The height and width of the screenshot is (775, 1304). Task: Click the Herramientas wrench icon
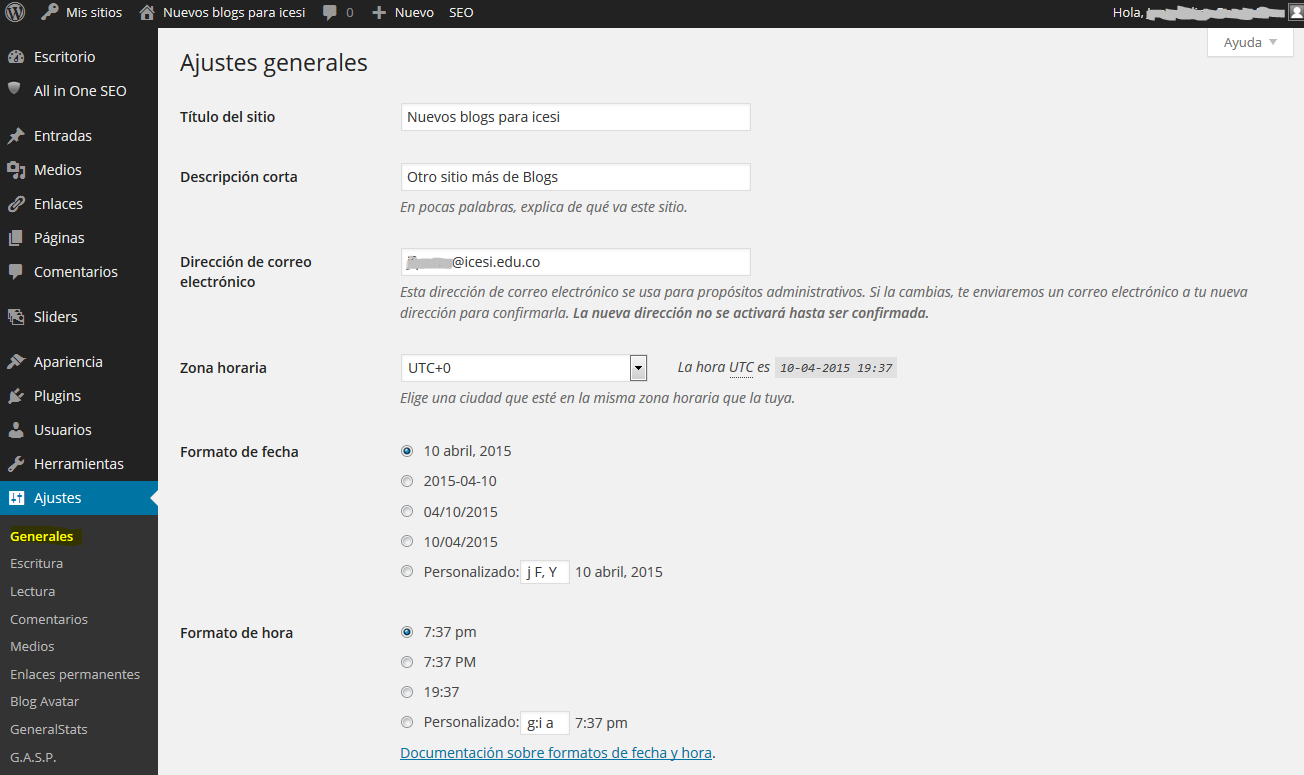coord(15,464)
